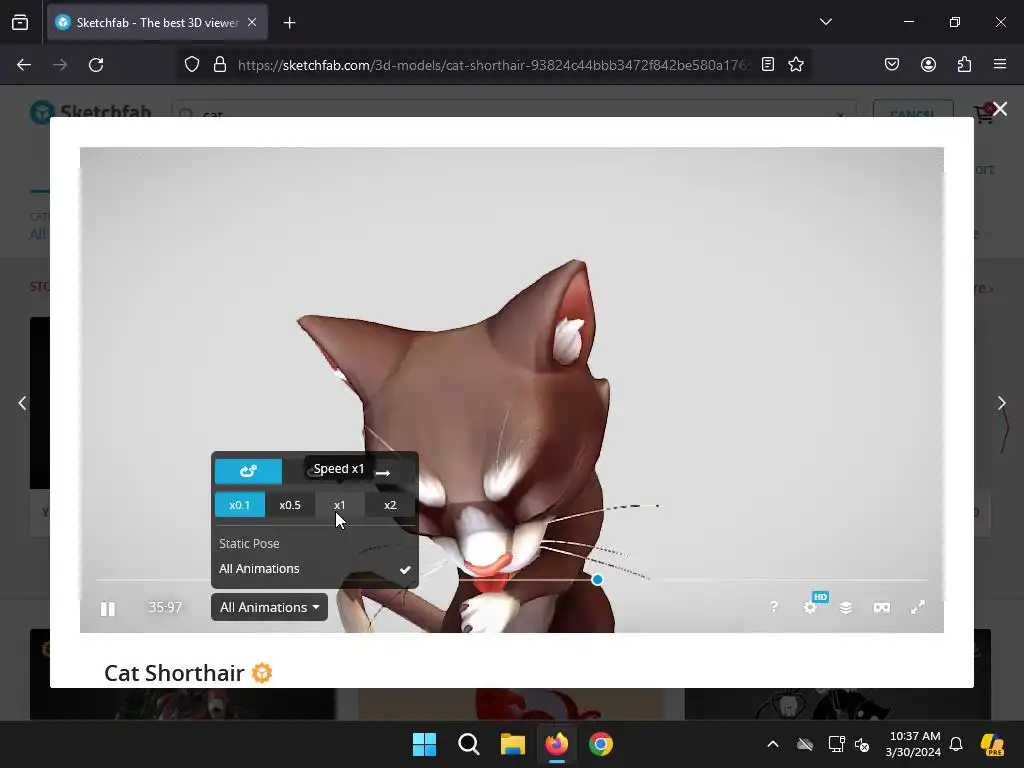
Task: Show hidden system tray icons
Action: 773,744
